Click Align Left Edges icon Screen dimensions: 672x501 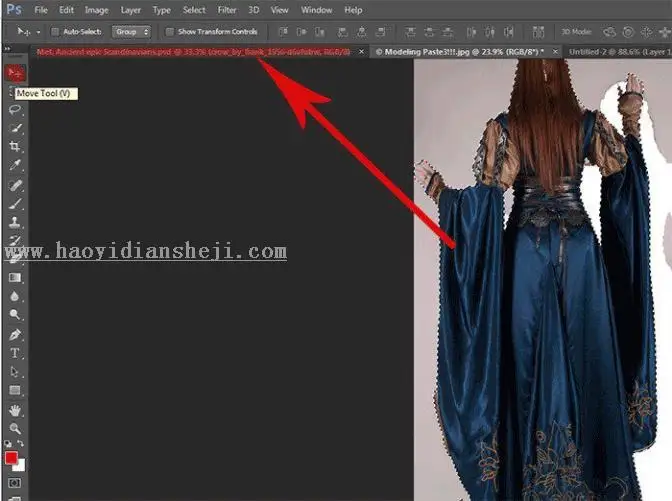coord(342,32)
